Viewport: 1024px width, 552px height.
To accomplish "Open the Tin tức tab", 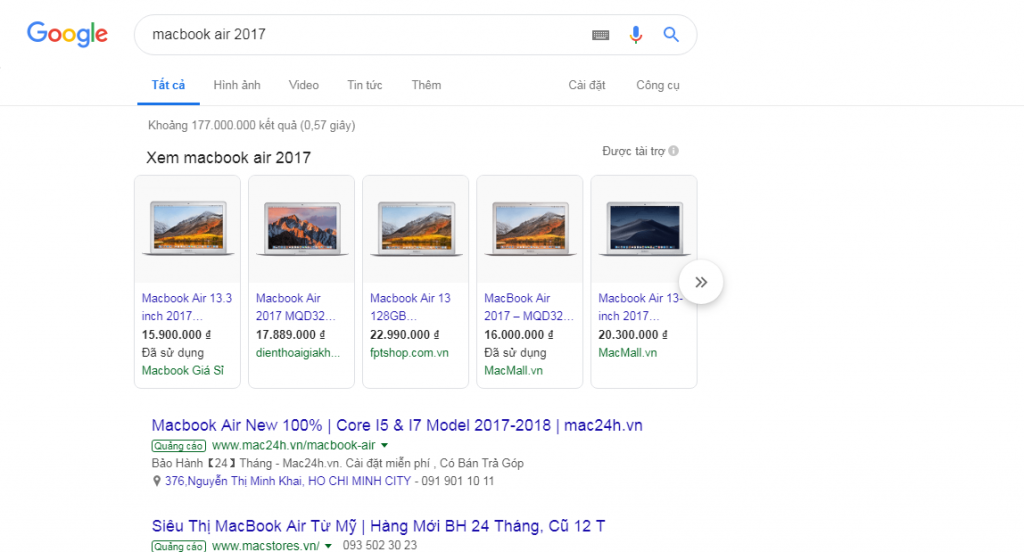I will pos(365,85).
